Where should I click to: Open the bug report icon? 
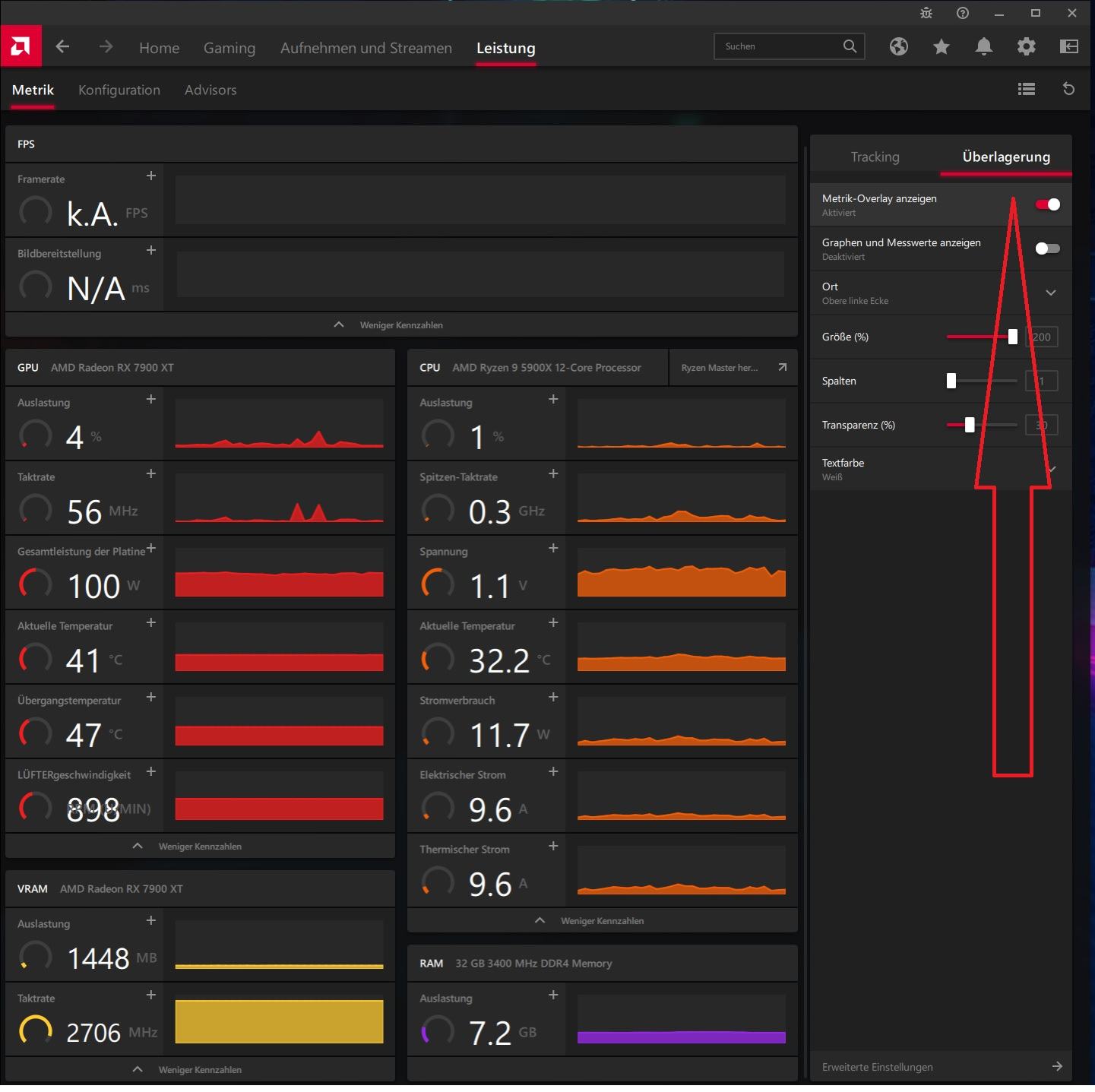pos(926,13)
